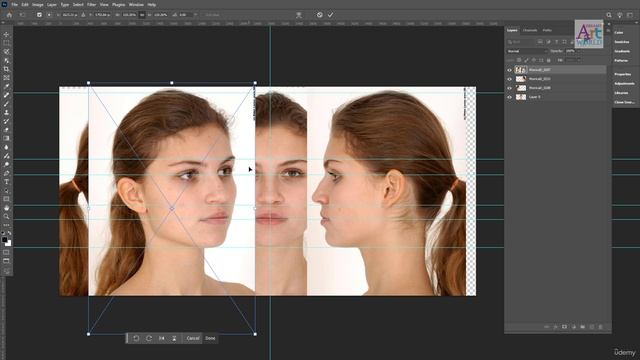Click Done in the transform bar

(x=210, y=338)
